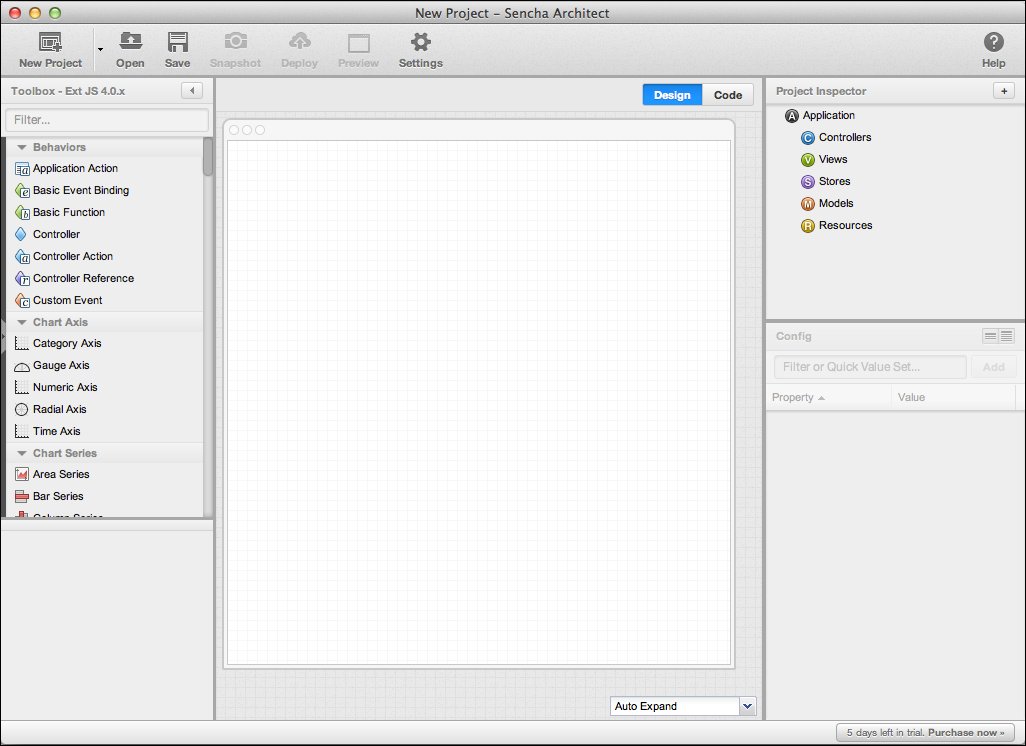Select the Views node
Screen dimensions: 1026x746
(x=824, y=160)
